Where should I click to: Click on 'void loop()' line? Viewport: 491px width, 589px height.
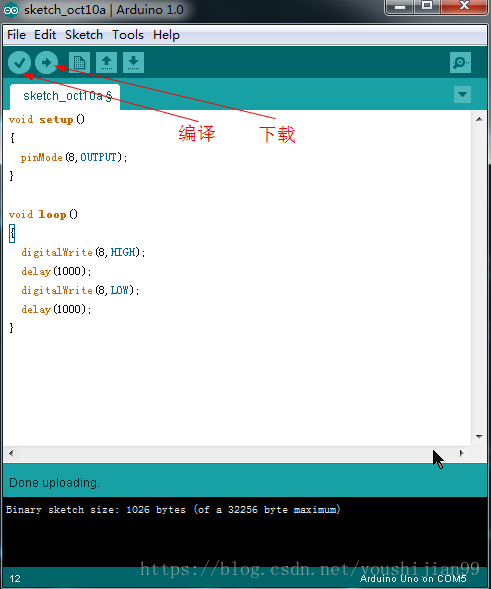coord(43,214)
